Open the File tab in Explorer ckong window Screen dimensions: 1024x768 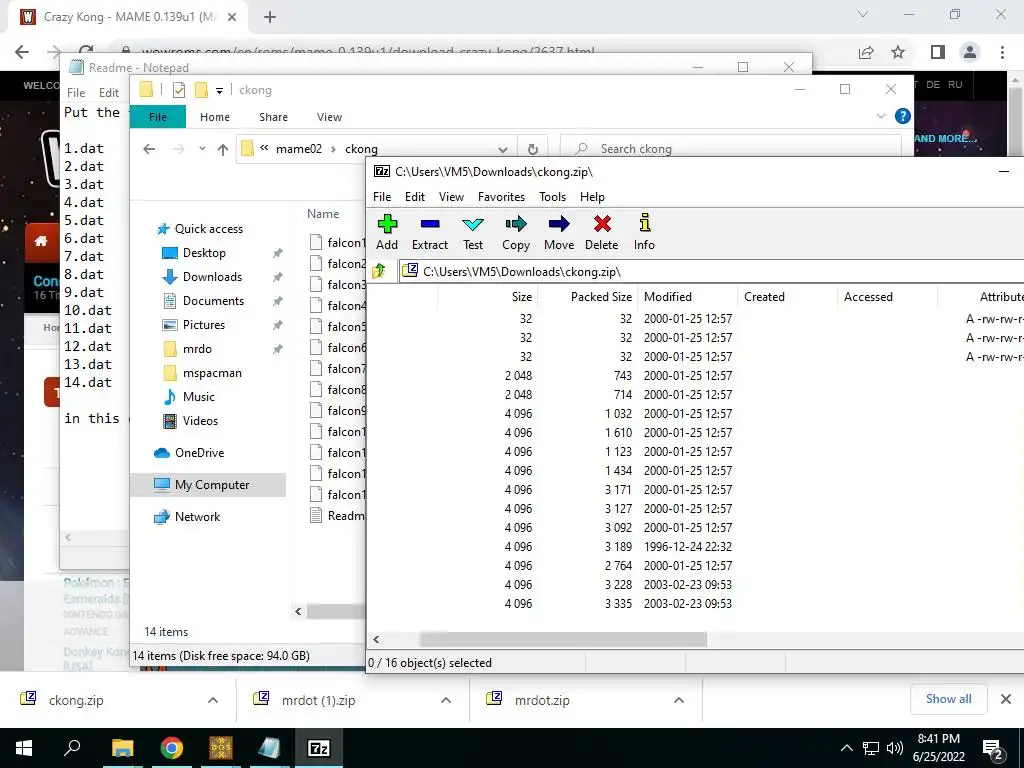point(157,117)
